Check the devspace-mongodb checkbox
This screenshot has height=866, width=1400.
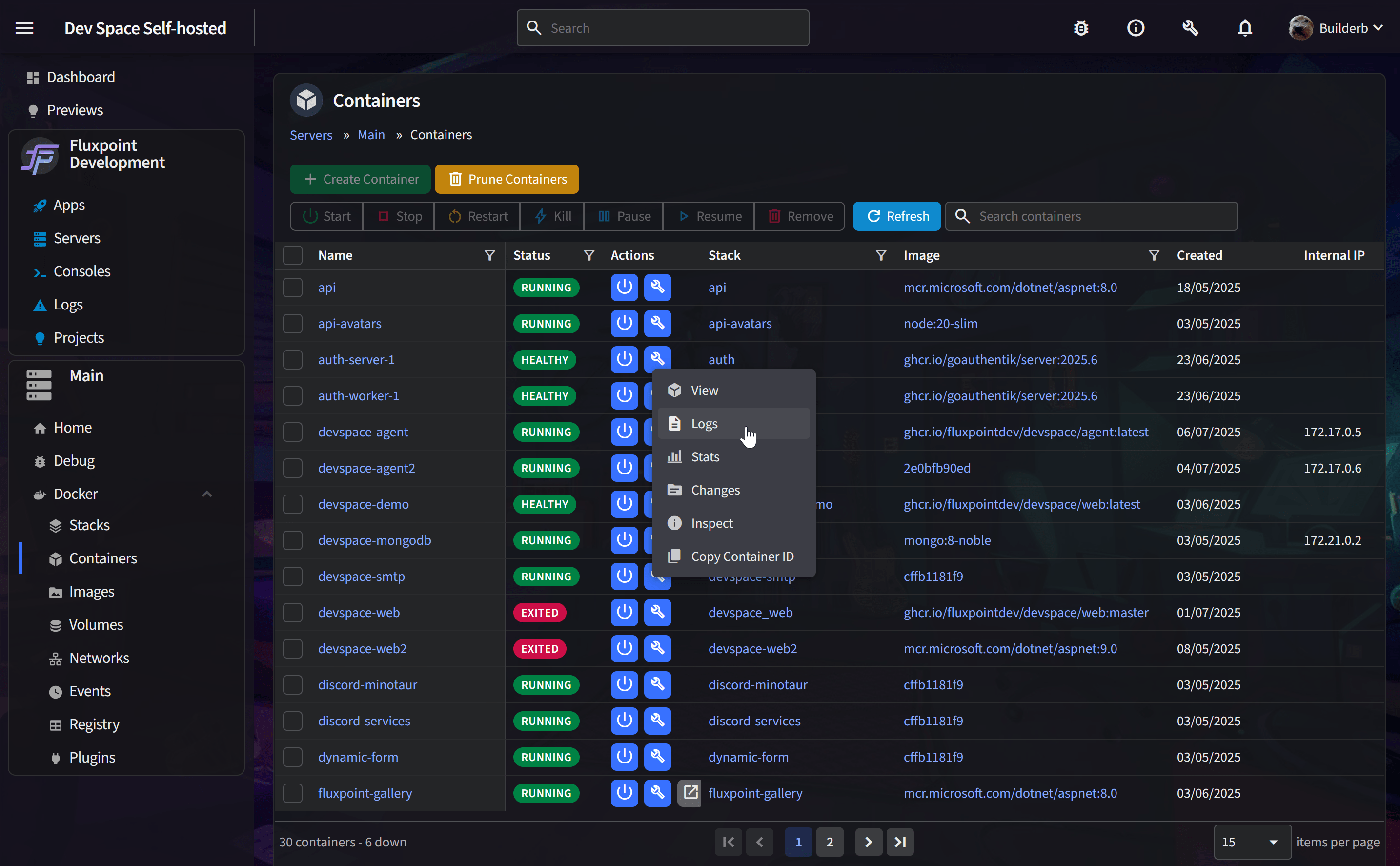[x=292, y=540]
